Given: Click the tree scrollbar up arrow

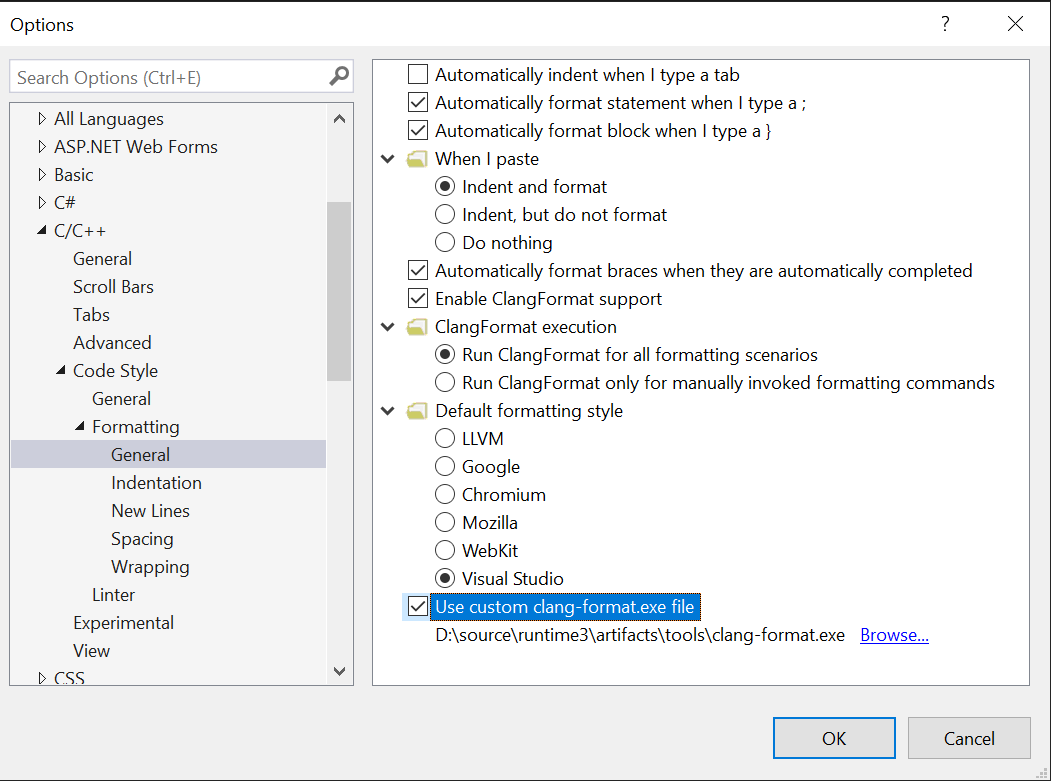Looking at the screenshot, I should (340, 119).
